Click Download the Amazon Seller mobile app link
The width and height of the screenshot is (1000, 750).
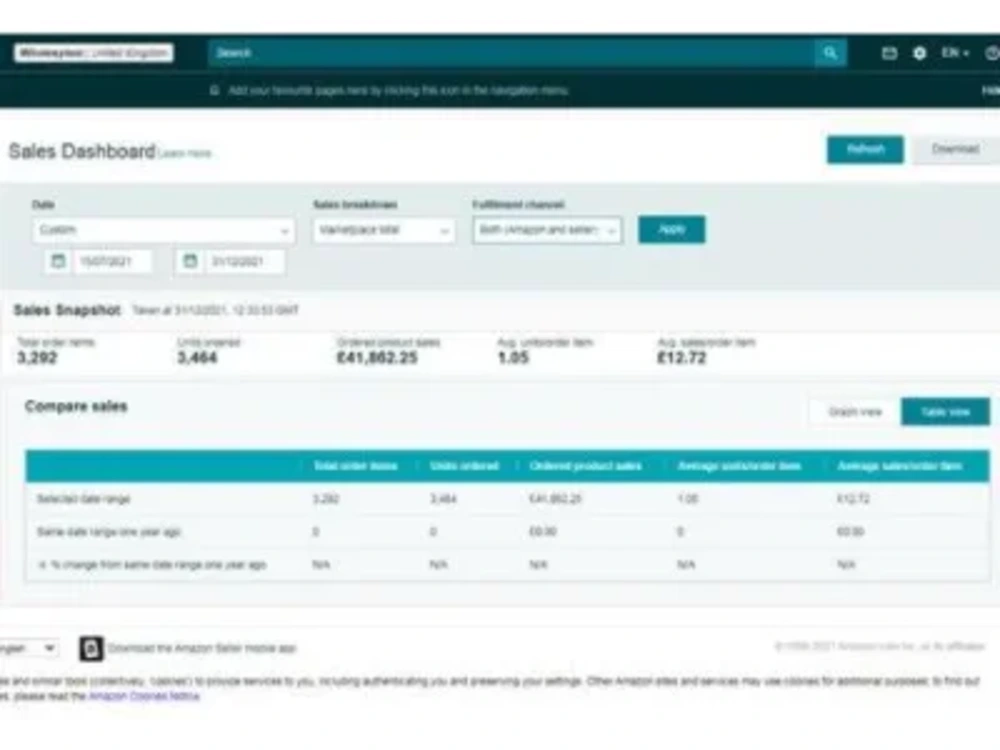point(202,649)
